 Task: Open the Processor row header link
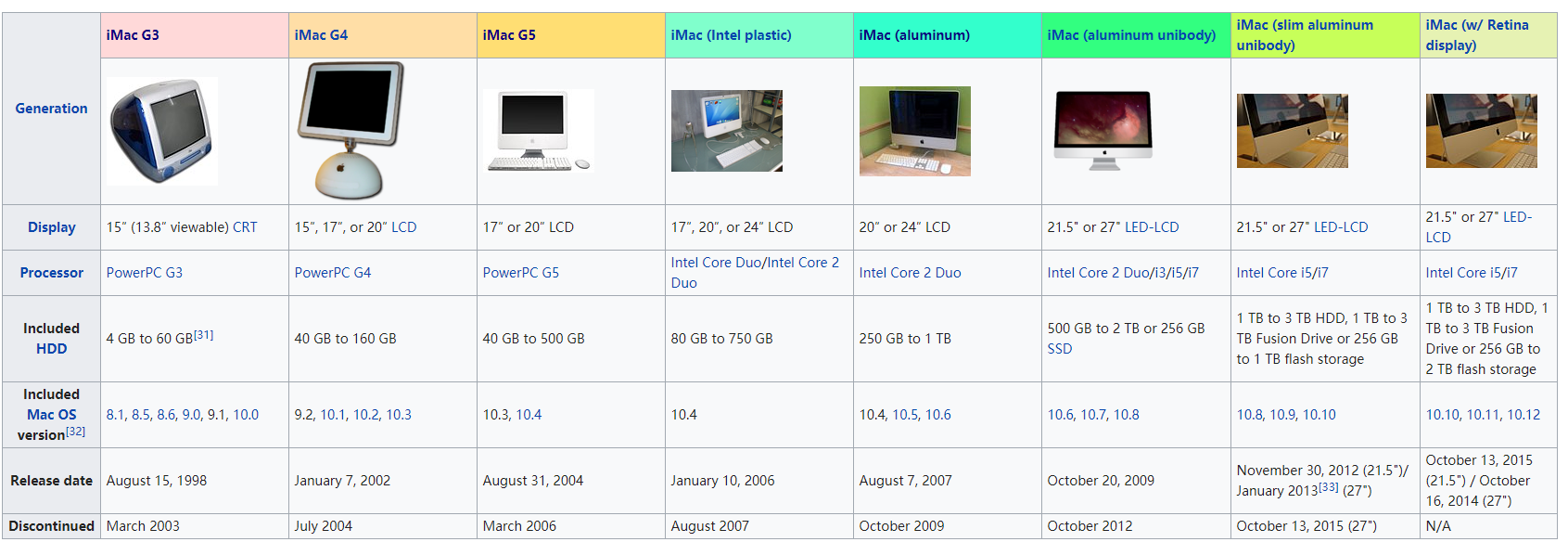(52, 273)
